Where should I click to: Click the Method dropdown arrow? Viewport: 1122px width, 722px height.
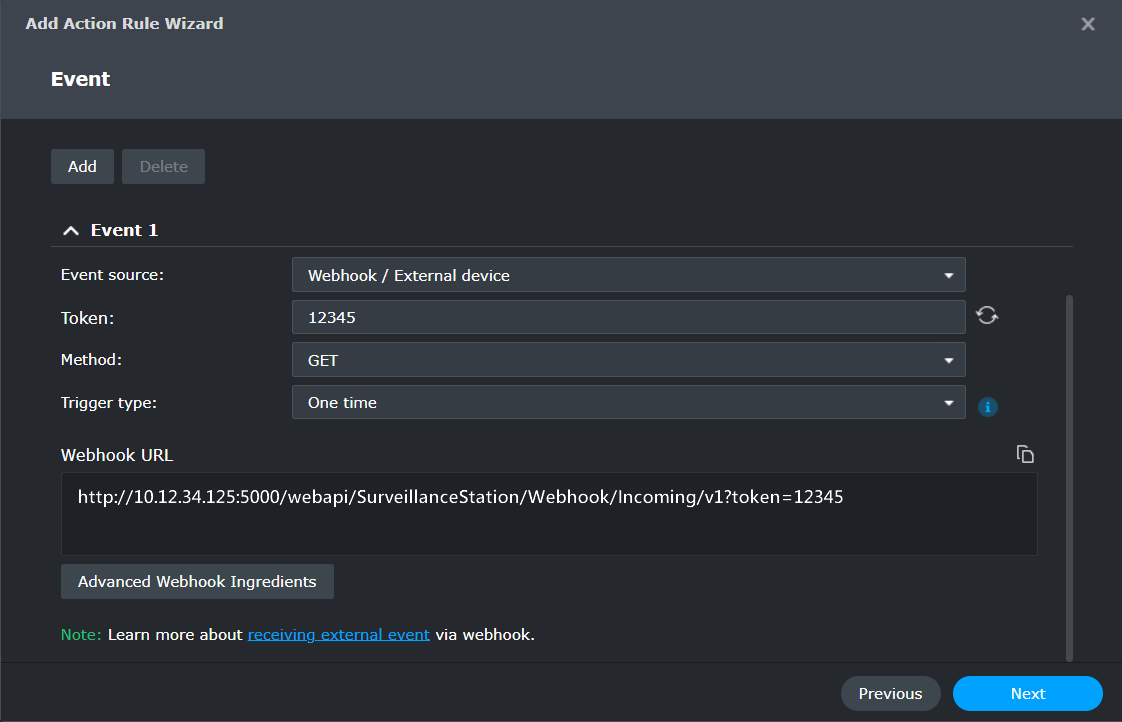point(949,359)
